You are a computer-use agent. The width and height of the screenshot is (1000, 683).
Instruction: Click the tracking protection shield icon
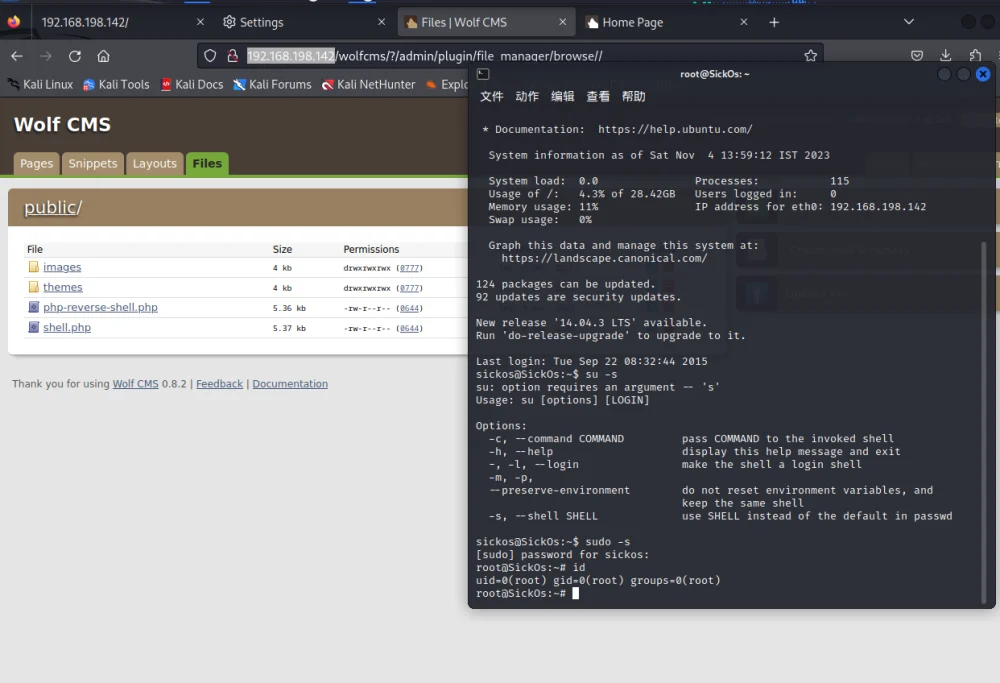210,56
